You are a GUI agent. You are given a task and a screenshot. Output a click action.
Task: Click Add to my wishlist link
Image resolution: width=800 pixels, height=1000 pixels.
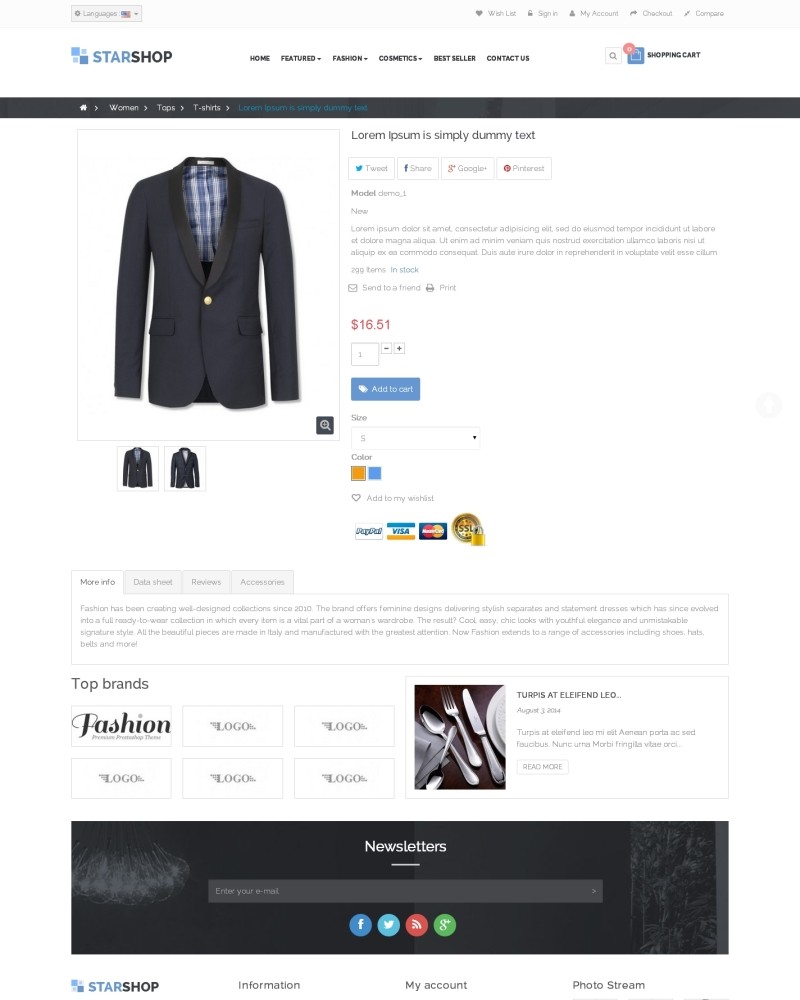(x=392, y=498)
